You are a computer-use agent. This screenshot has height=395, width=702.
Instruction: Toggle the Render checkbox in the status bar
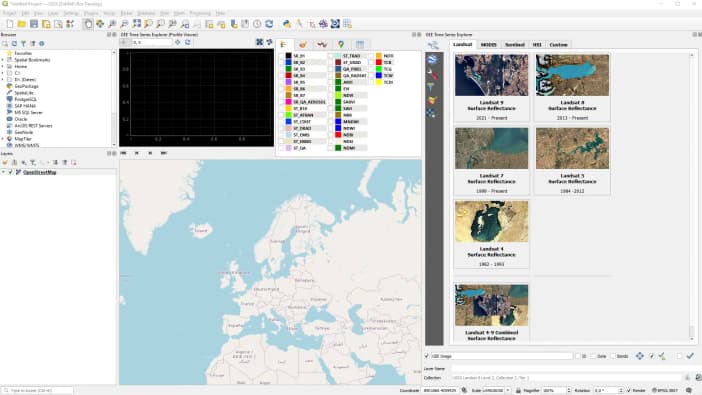coord(629,391)
